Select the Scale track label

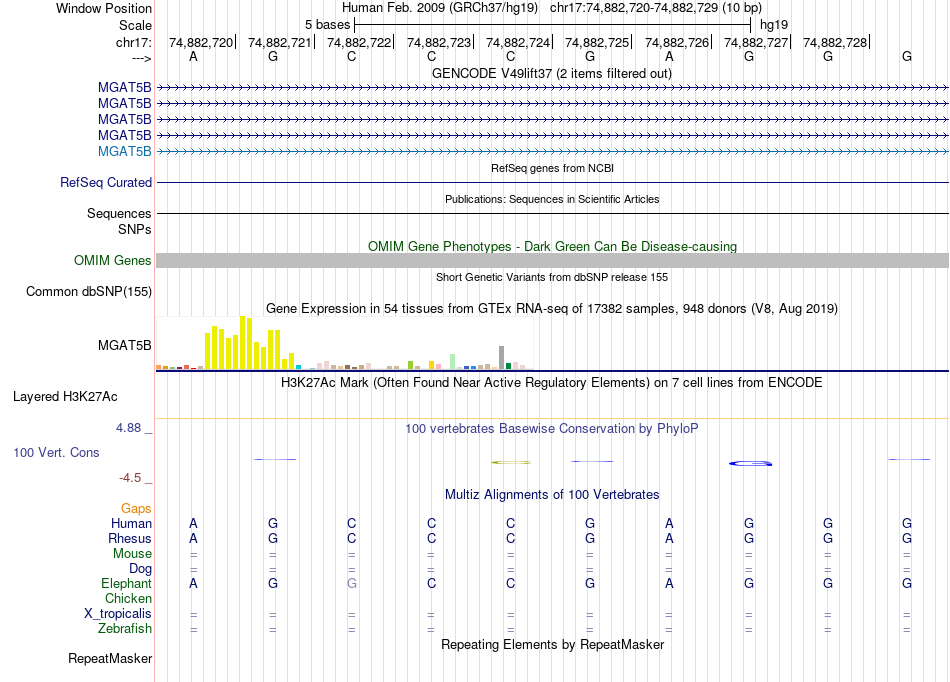pyautogui.click(x=135, y=25)
